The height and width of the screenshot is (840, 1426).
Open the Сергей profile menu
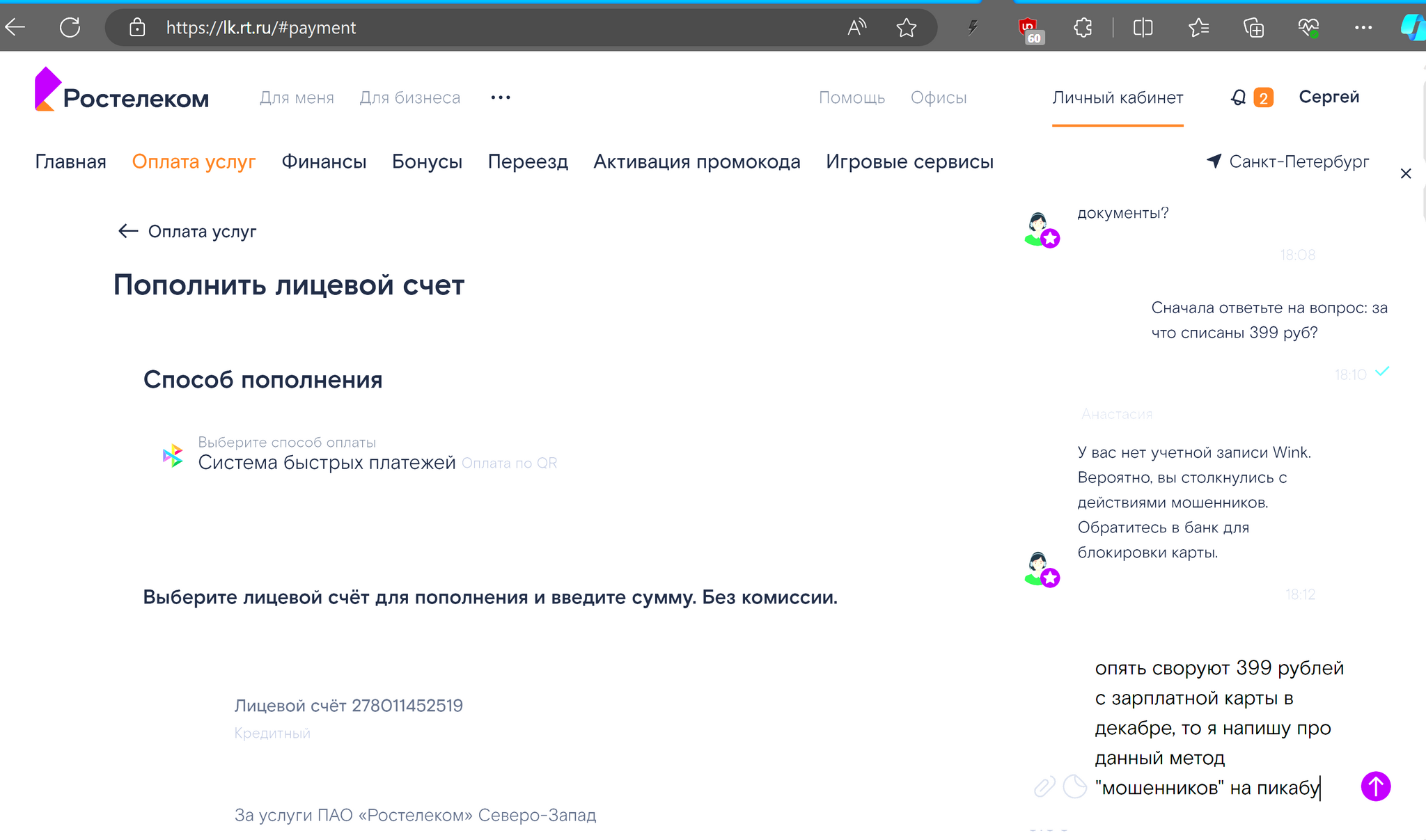1329,97
